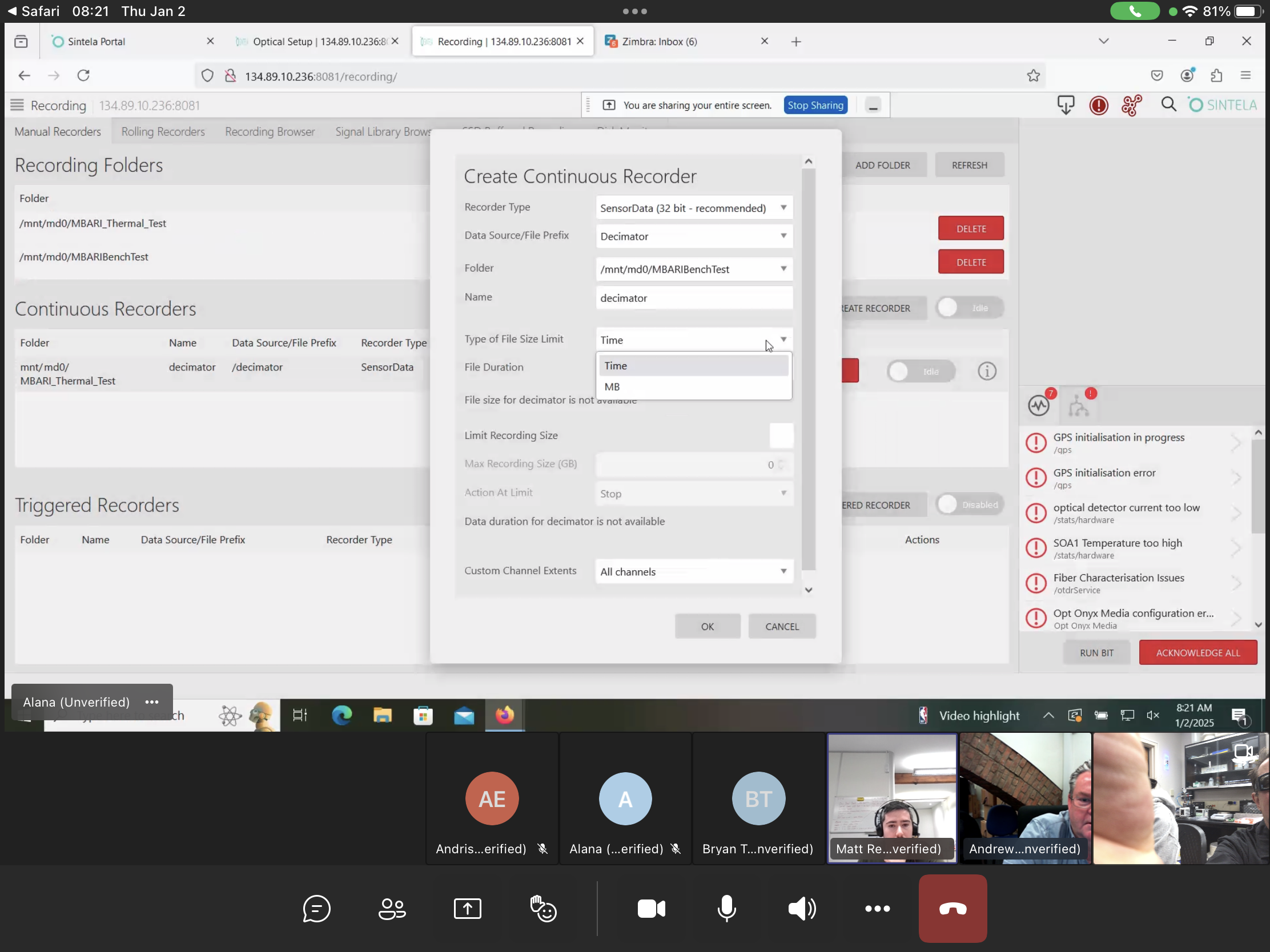Open the meeting chat
The height and width of the screenshot is (952, 1270).
click(x=316, y=909)
